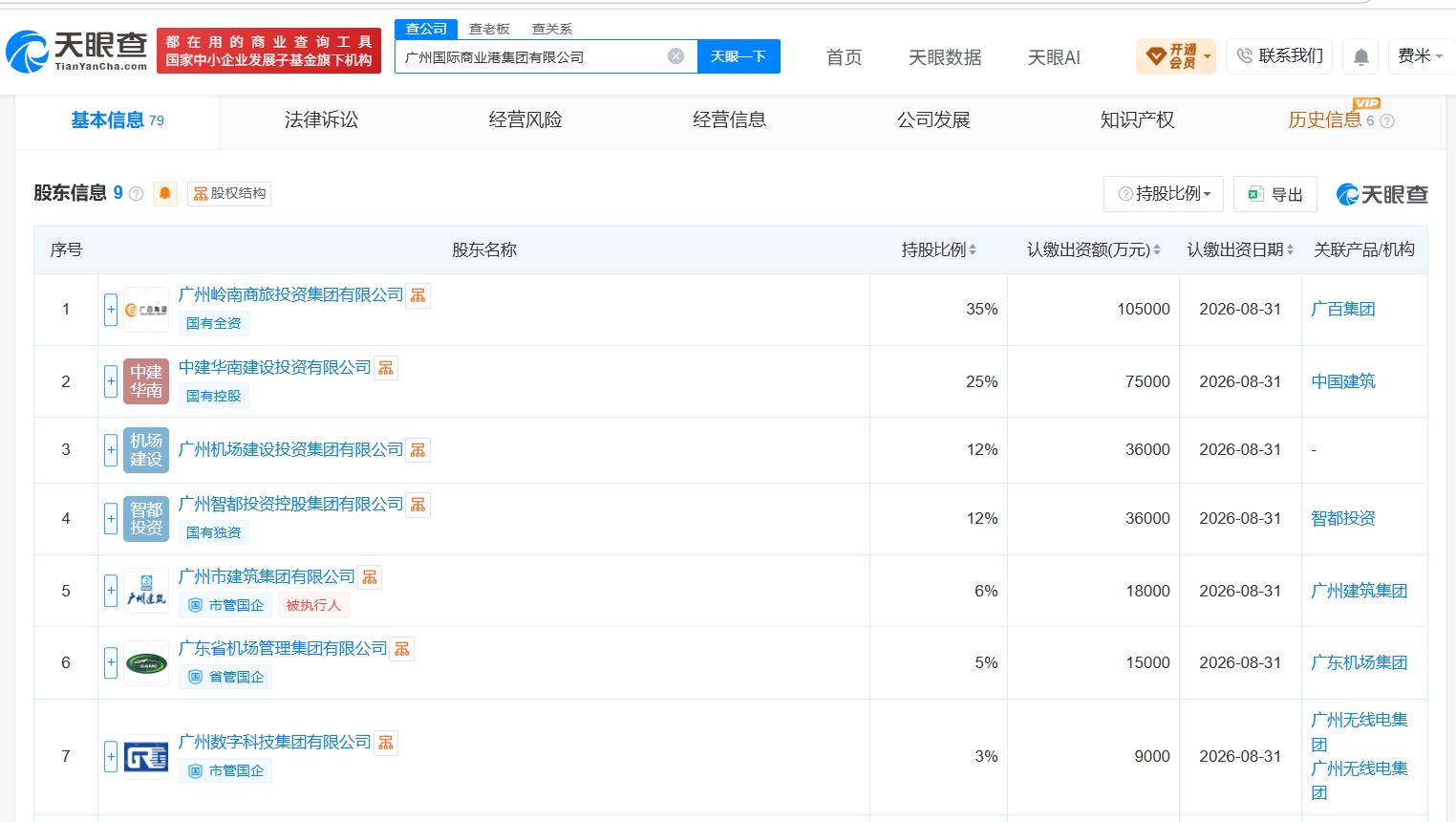The image size is (1456, 822).
Task: Click the 中建华南 logo tile
Action: 146,381
